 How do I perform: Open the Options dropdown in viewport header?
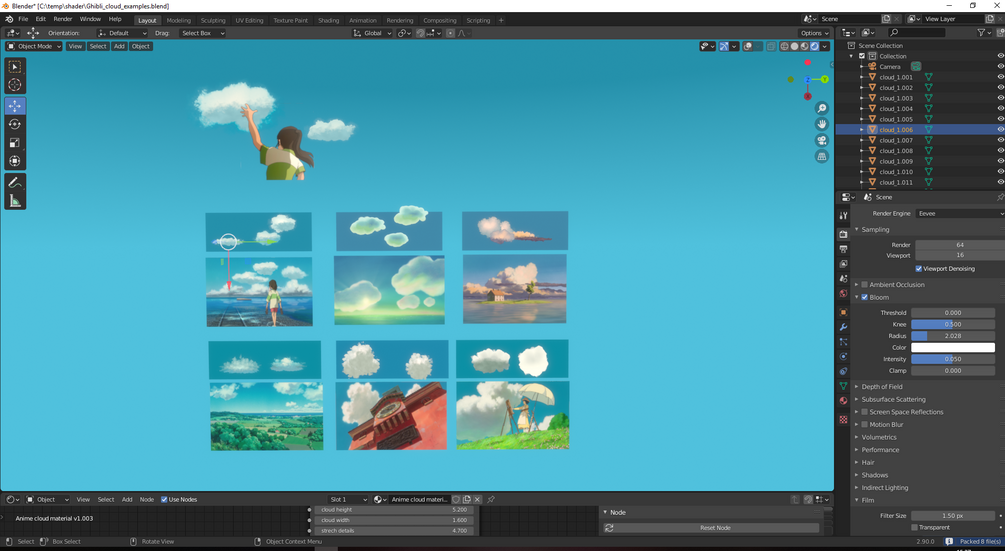click(x=814, y=33)
